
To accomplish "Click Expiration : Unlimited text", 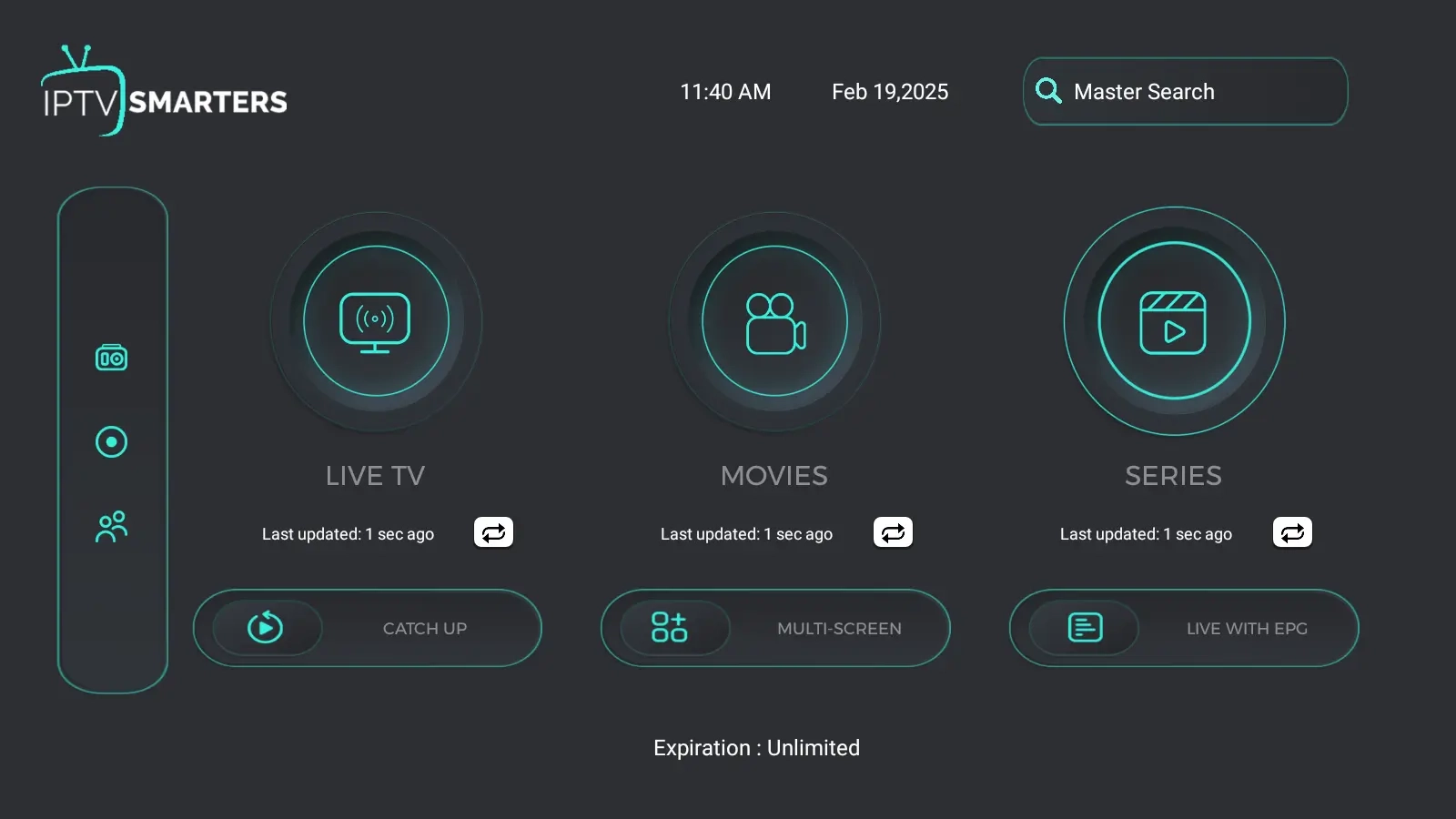I will (x=756, y=748).
